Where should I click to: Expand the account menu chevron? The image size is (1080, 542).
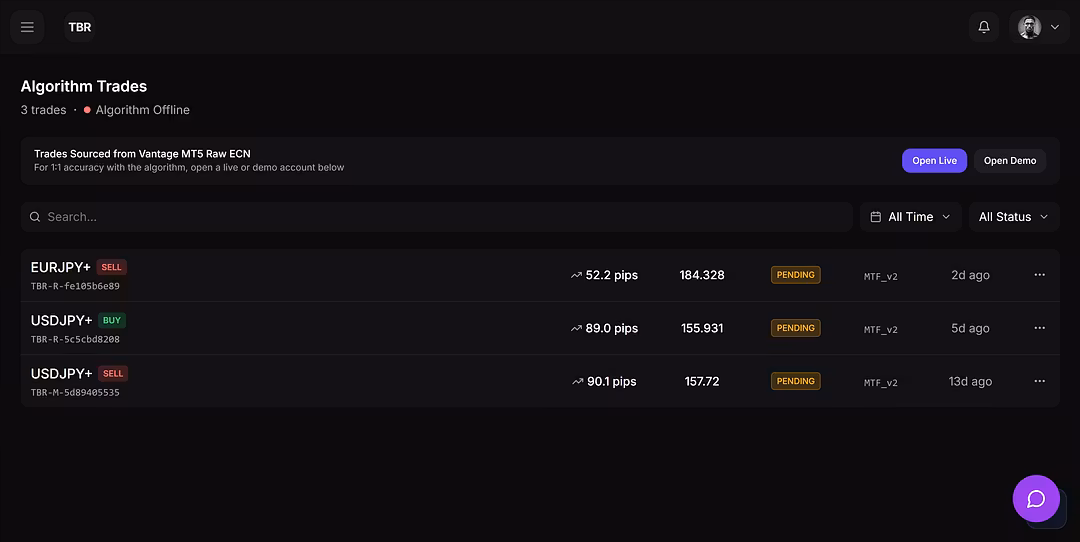pyautogui.click(x=1055, y=27)
